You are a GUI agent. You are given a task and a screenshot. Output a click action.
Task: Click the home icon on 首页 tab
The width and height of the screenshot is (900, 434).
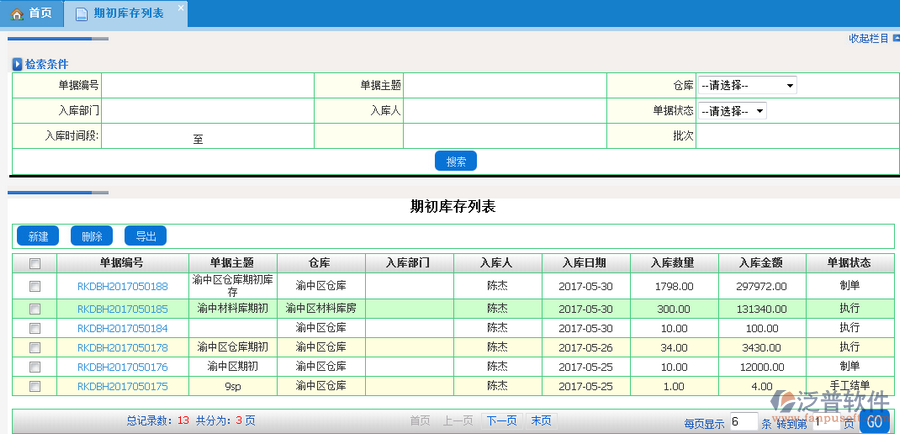click(x=17, y=13)
